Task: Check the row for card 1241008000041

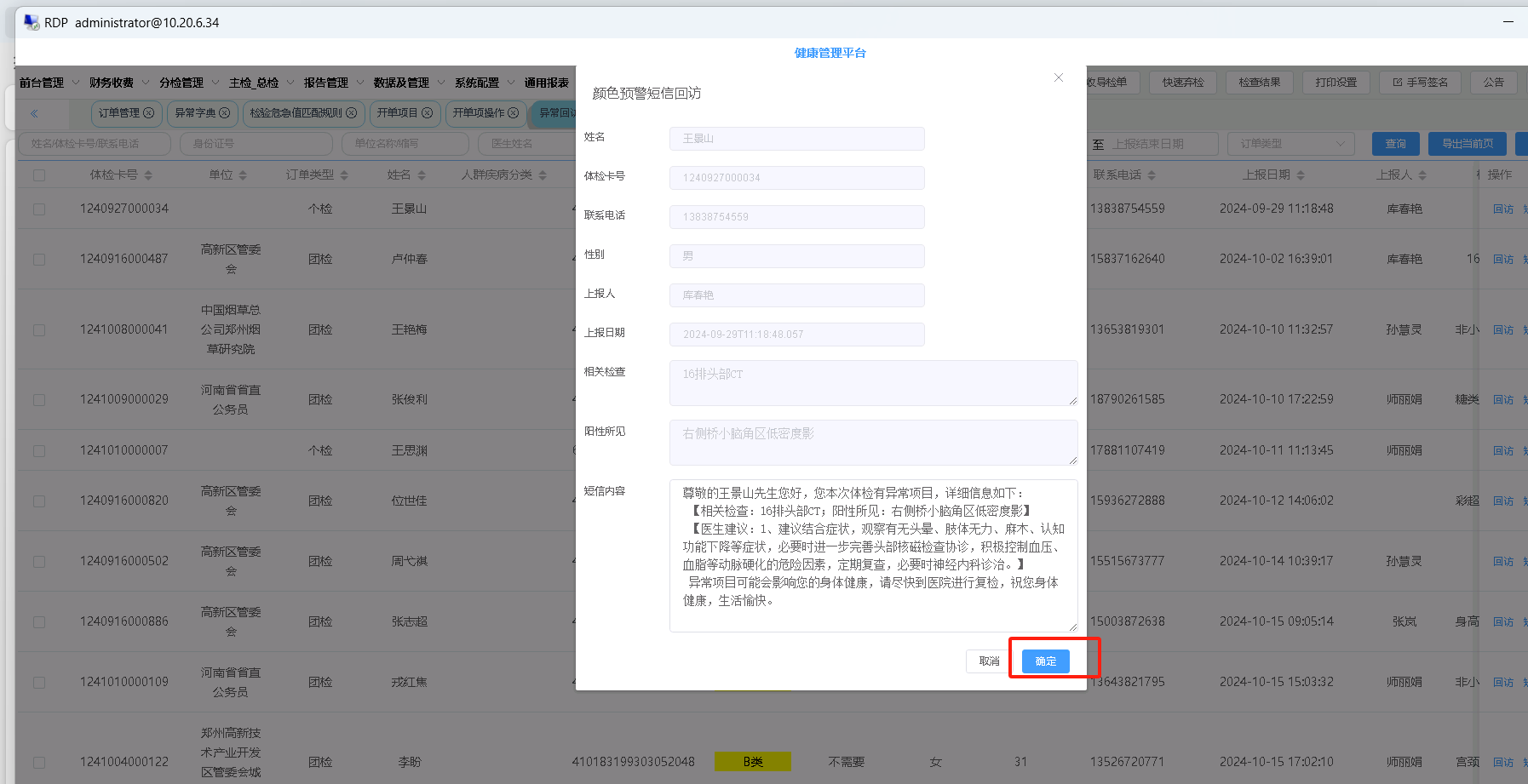Action: click(39, 330)
